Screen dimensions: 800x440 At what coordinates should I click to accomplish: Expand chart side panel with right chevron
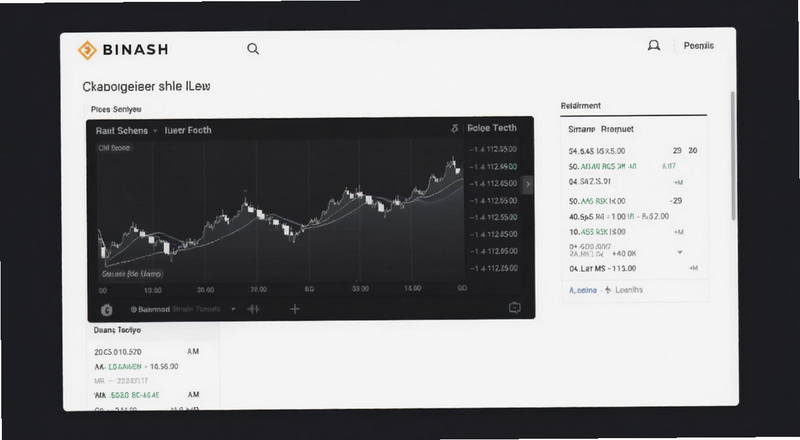528,184
